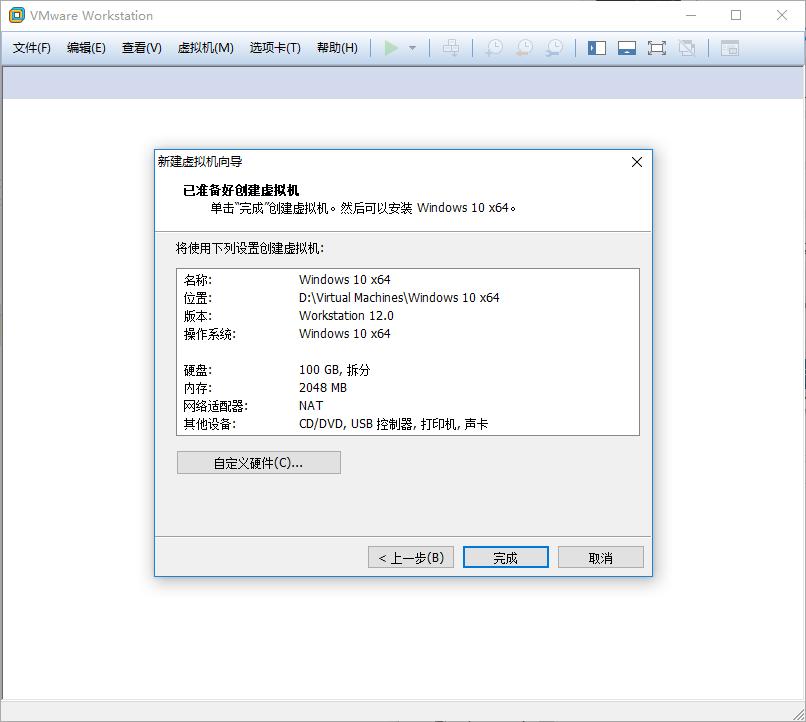This screenshot has width=806, height=722.
Task: Power on the virtual machine
Action: point(393,47)
